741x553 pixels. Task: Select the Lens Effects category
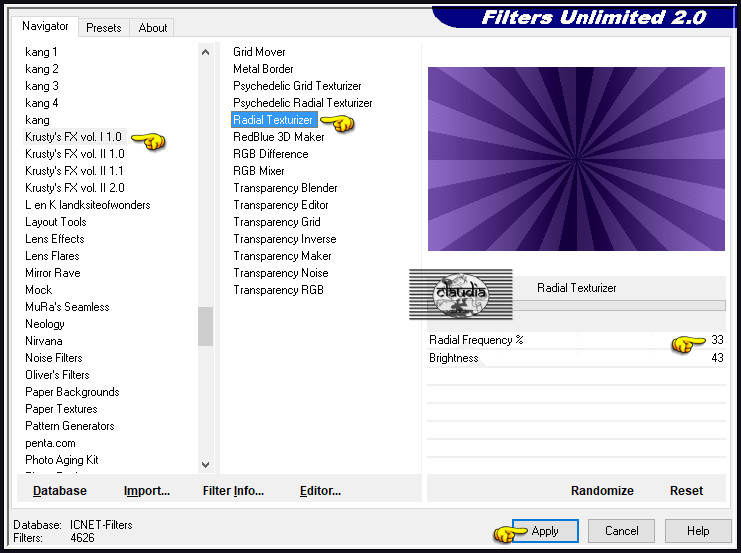coord(55,239)
